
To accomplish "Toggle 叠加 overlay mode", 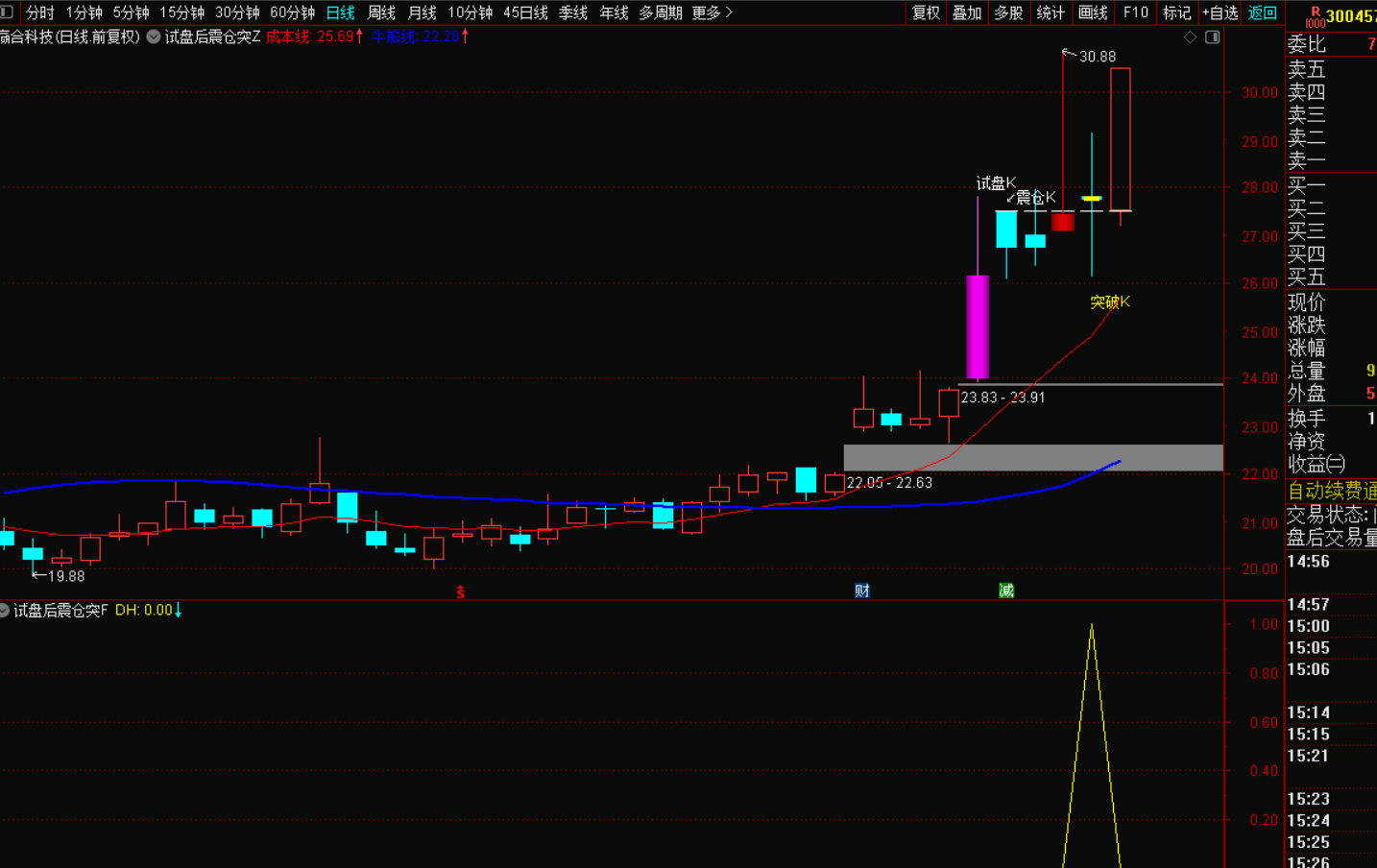I will pyautogui.click(x=967, y=12).
